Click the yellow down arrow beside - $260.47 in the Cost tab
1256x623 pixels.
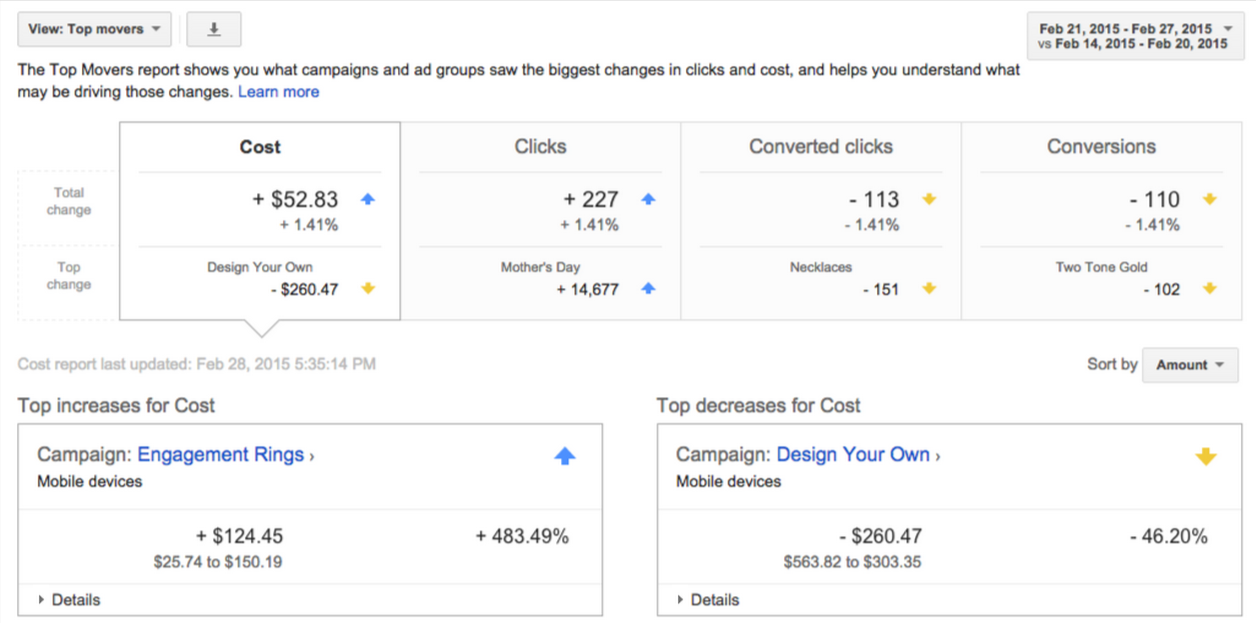[368, 289]
